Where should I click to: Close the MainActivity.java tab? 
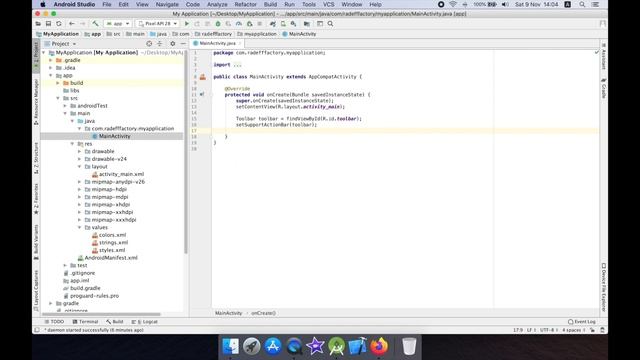point(240,43)
